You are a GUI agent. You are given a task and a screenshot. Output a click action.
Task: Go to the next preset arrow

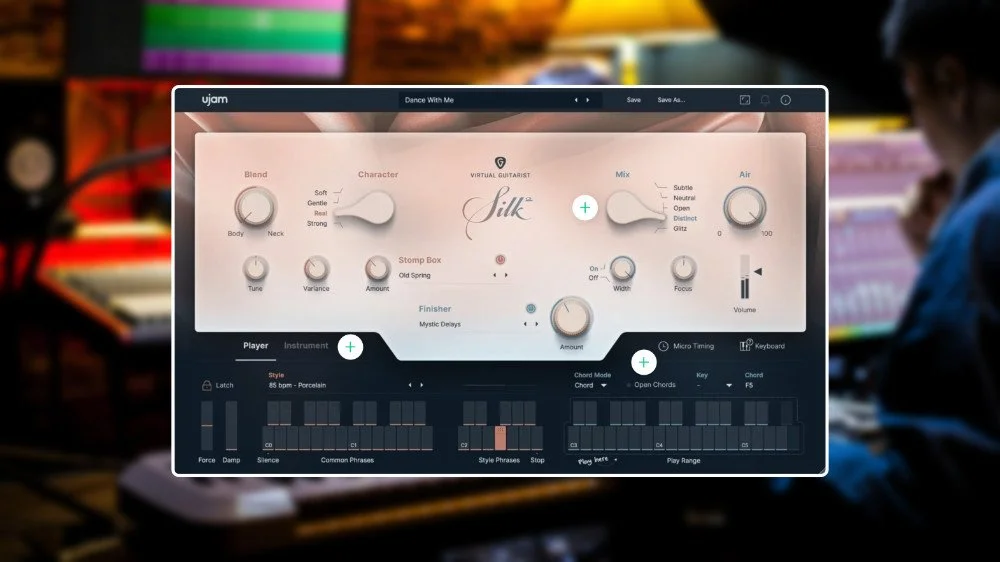[x=587, y=100]
